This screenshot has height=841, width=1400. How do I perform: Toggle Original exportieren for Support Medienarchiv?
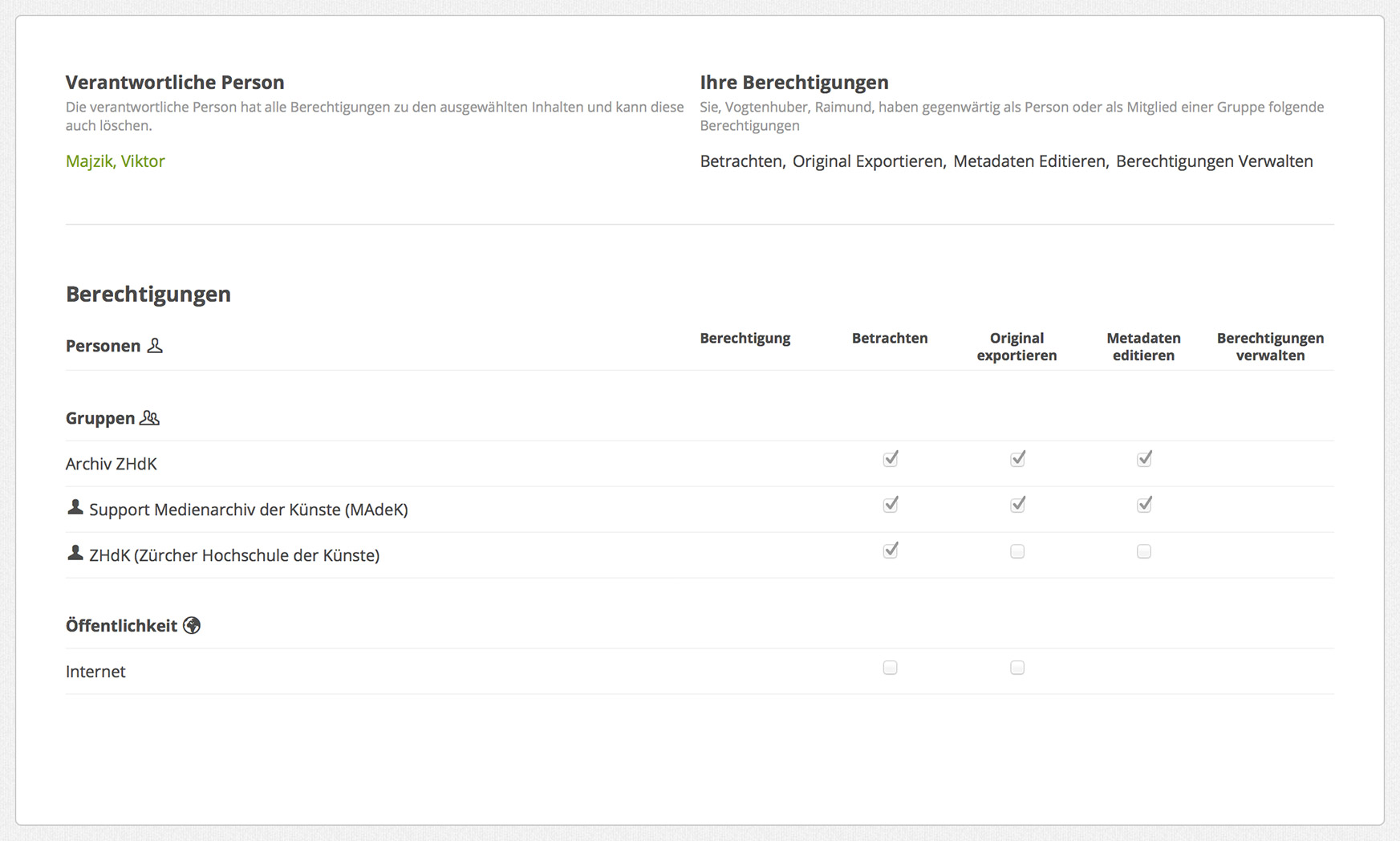click(x=1017, y=505)
